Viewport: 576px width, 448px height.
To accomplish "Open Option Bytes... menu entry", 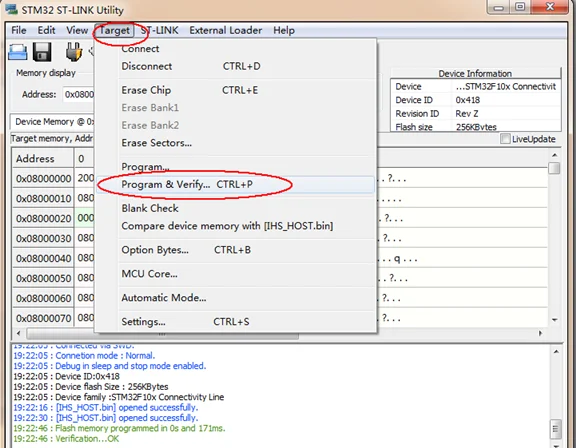I will pos(235,250).
